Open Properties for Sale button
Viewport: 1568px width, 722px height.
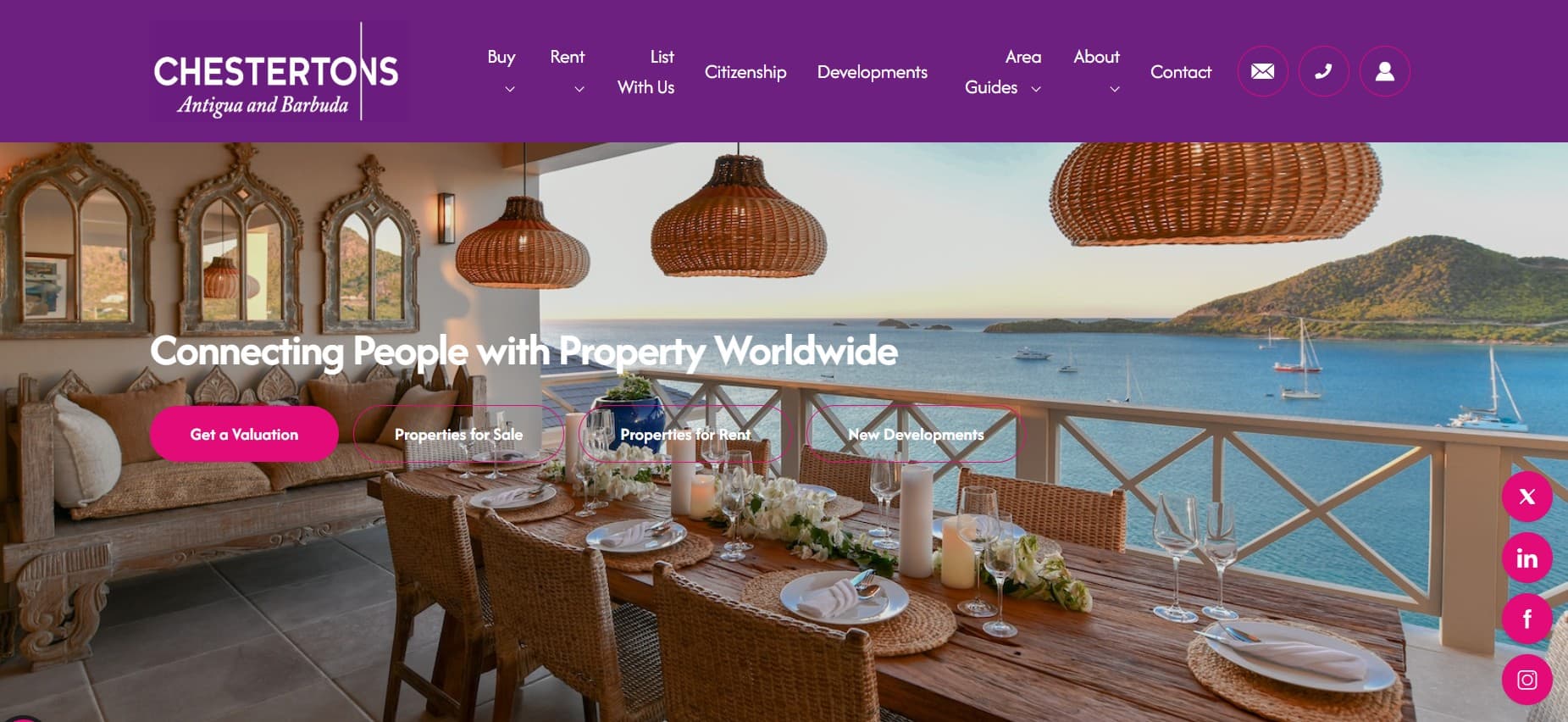click(x=458, y=434)
